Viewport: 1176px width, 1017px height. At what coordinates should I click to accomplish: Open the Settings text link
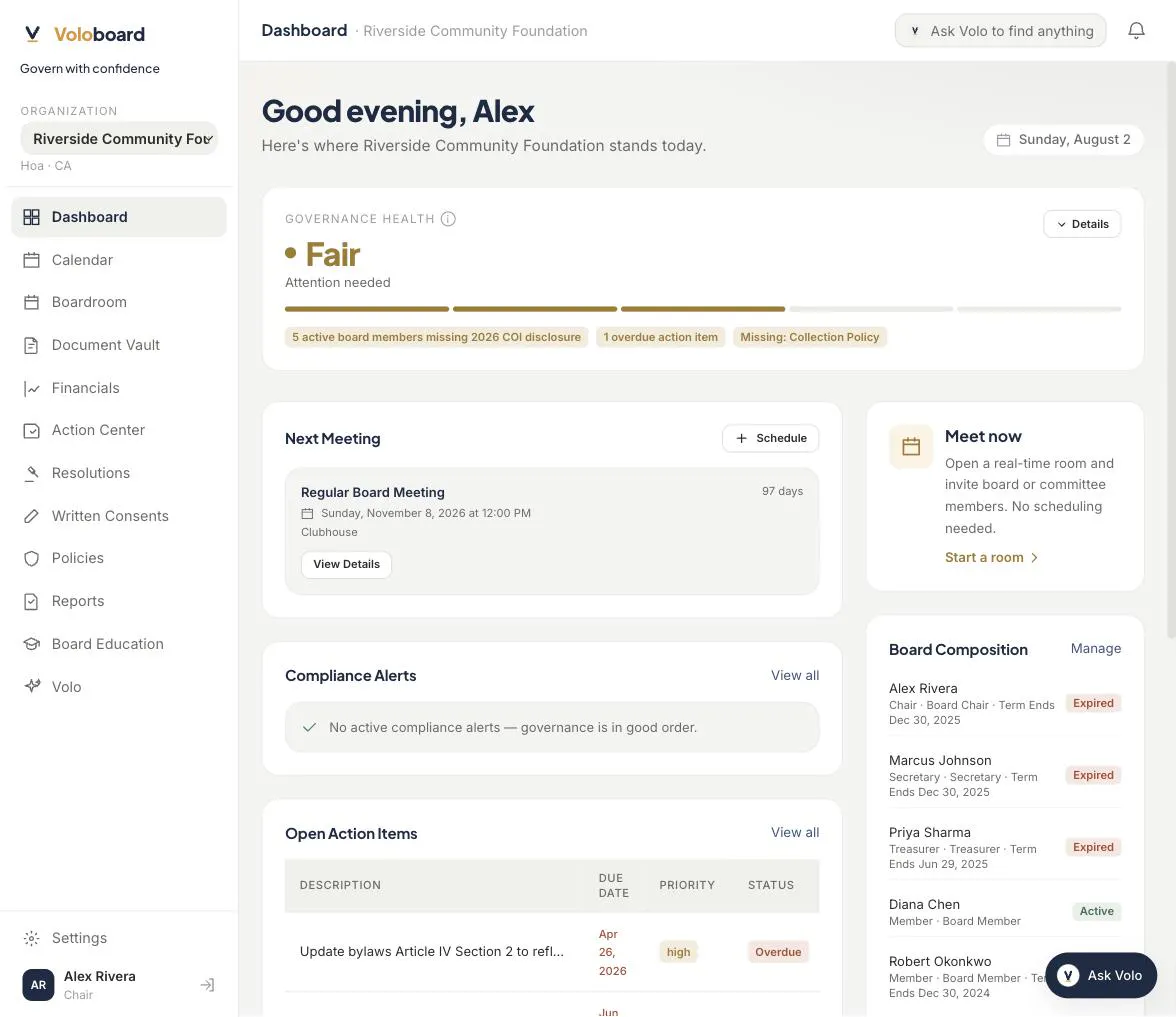79,938
